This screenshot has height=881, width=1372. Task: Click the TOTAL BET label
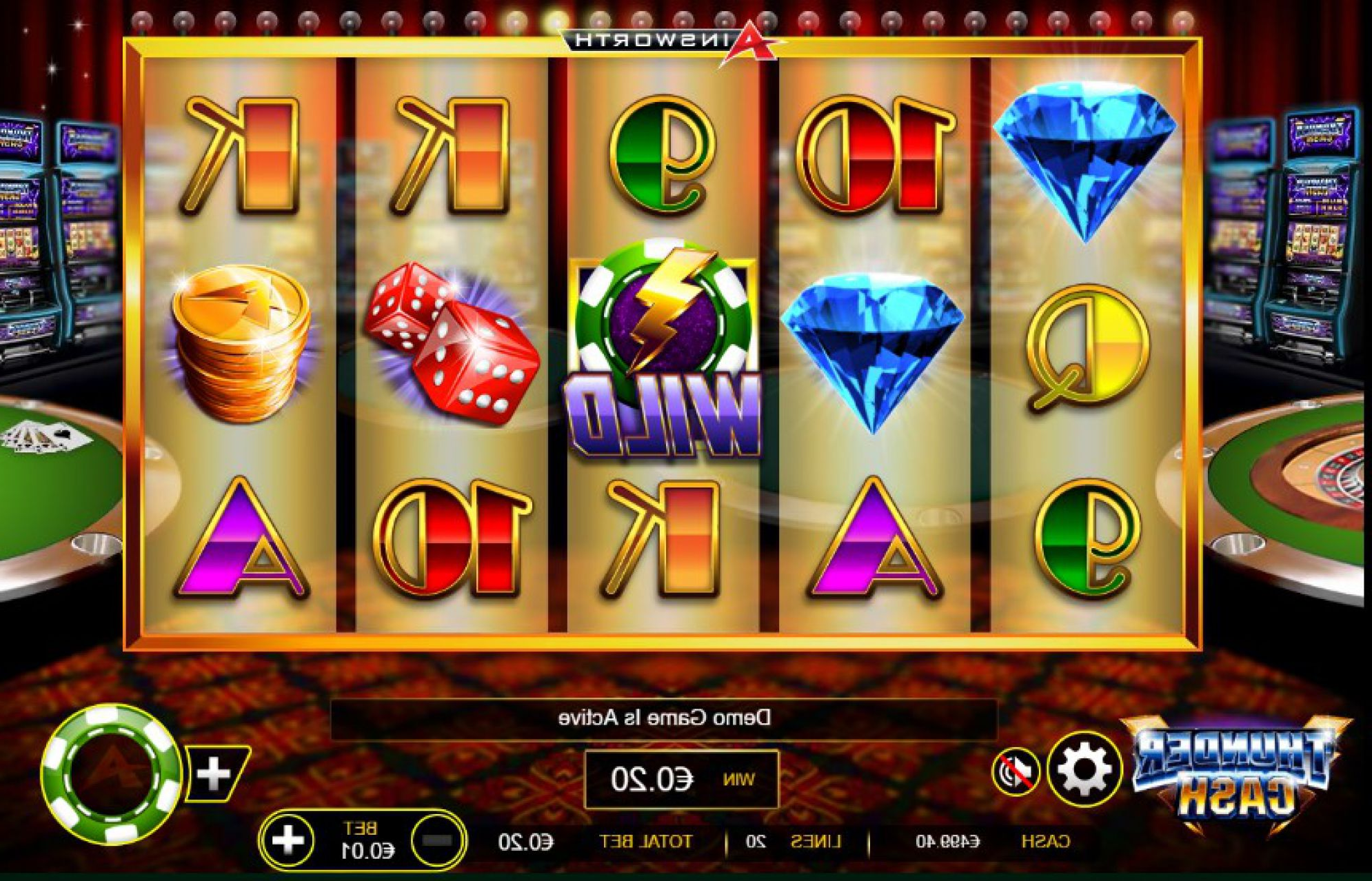click(645, 841)
